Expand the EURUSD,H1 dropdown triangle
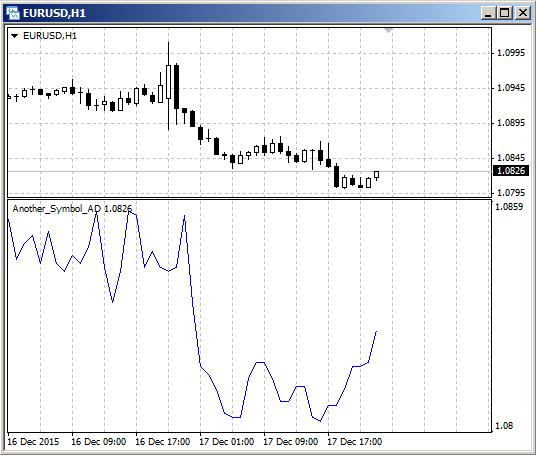 (14, 36)
